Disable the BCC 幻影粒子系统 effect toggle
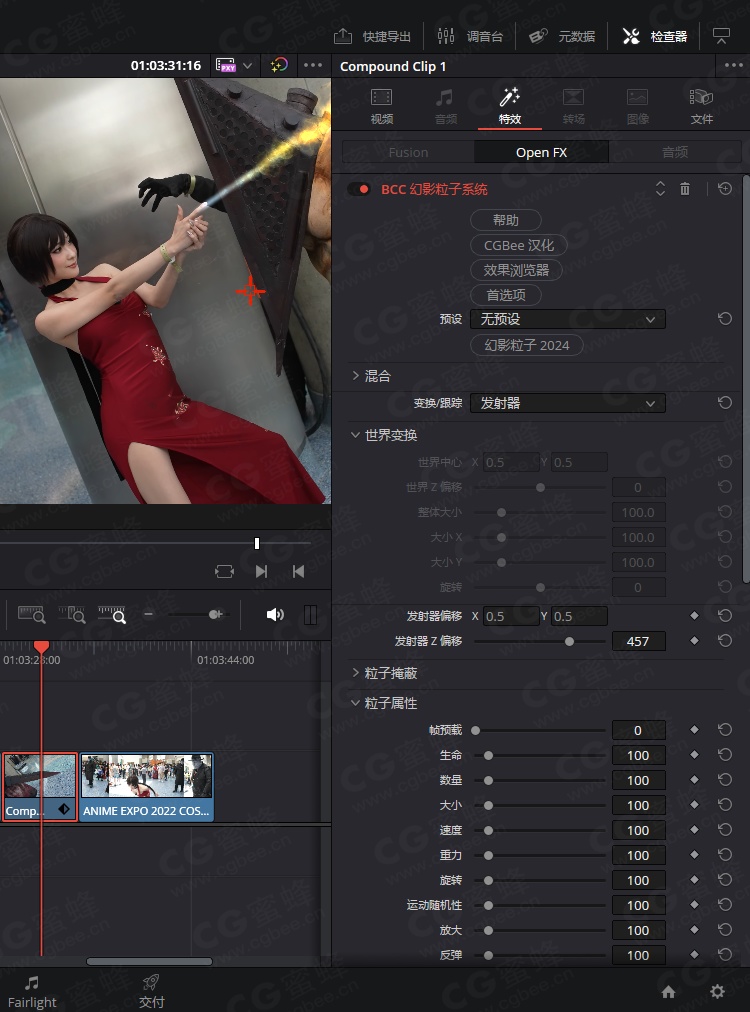Viewport: 750px width, 1012px height. pos(358,189)
